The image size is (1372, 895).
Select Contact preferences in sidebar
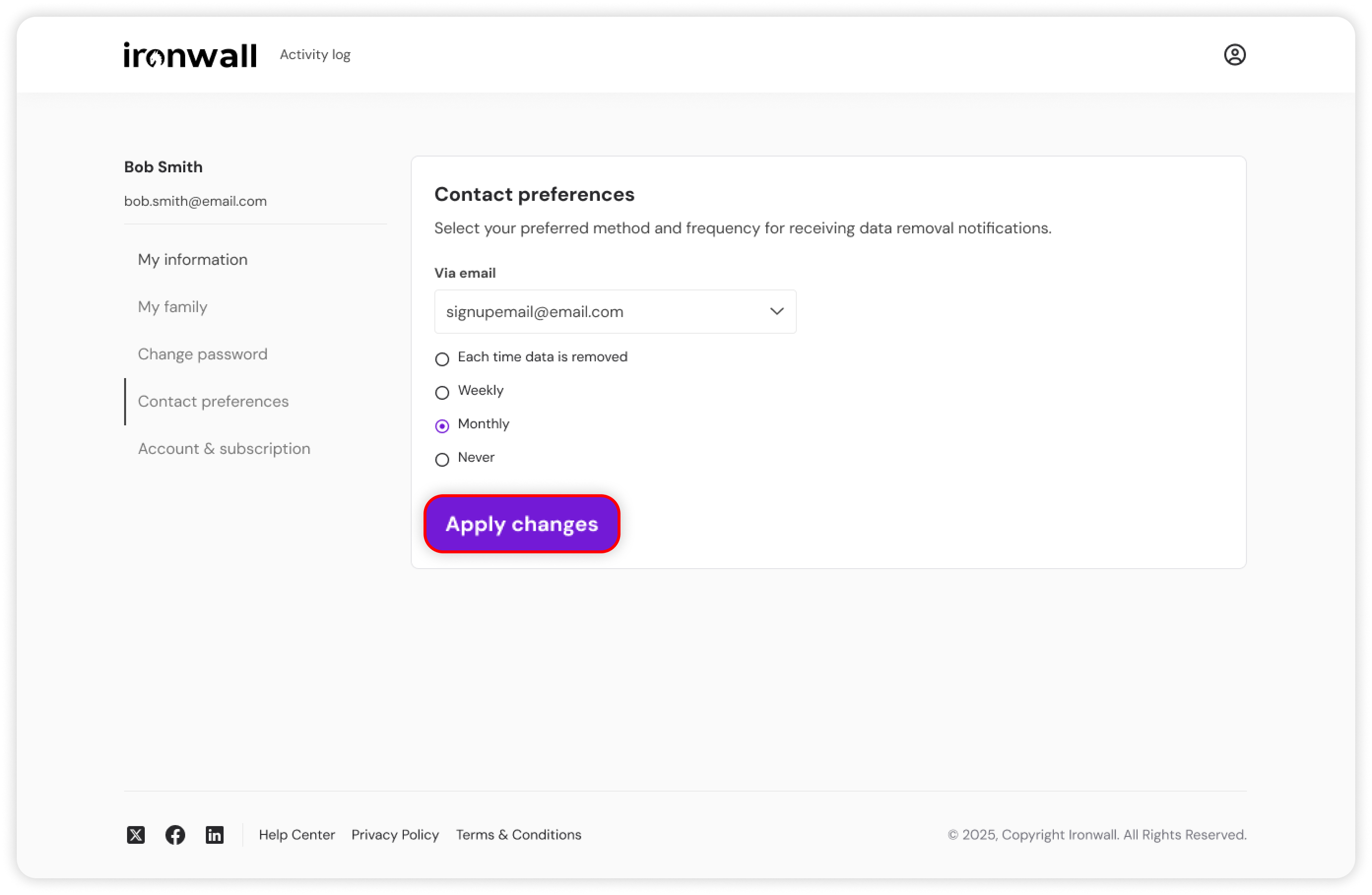tap(213, 401)
